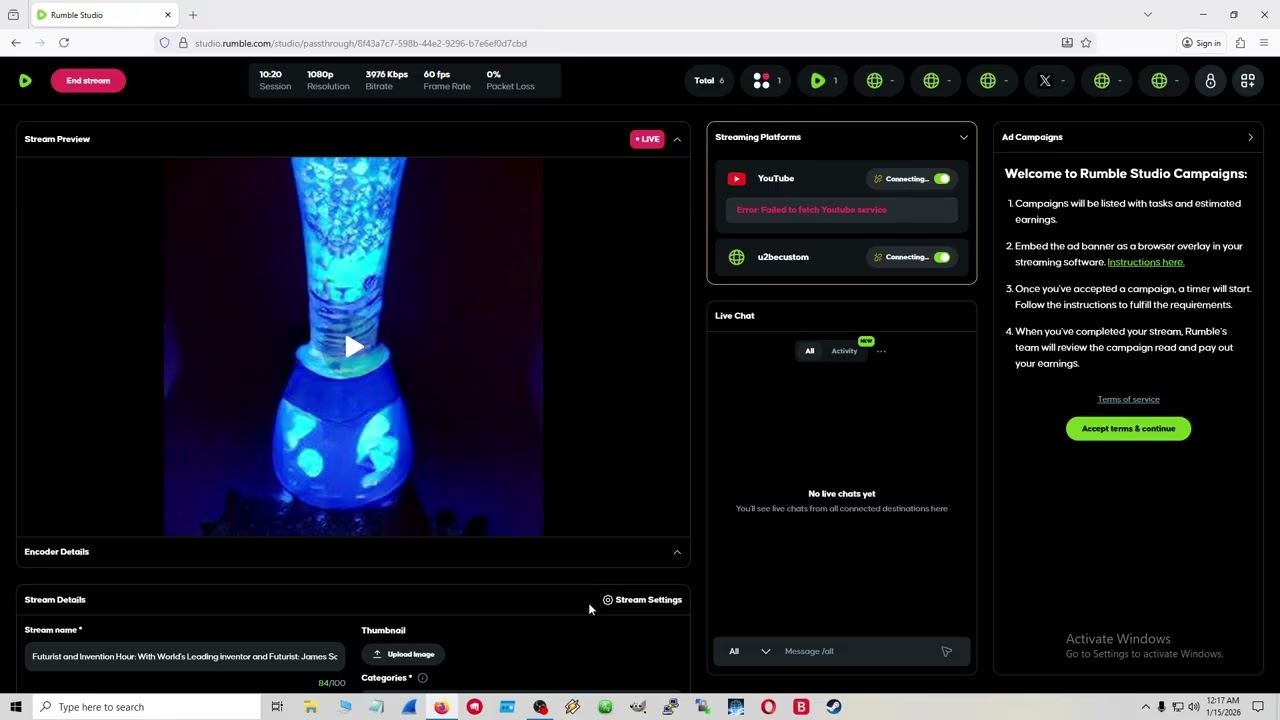Click the padlock icon in top bar
The height and width of the screenshot is (720, 1280).
pos(1210,81)
